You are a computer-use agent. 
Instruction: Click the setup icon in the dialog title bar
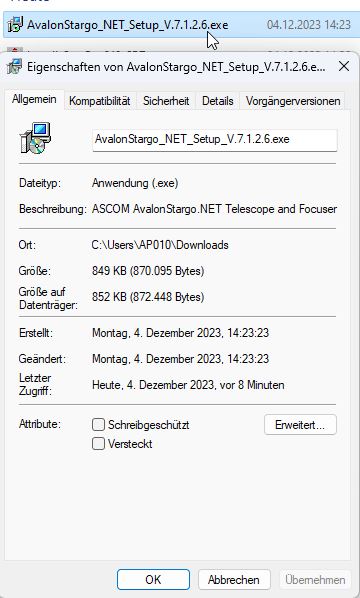click(14, 67)
